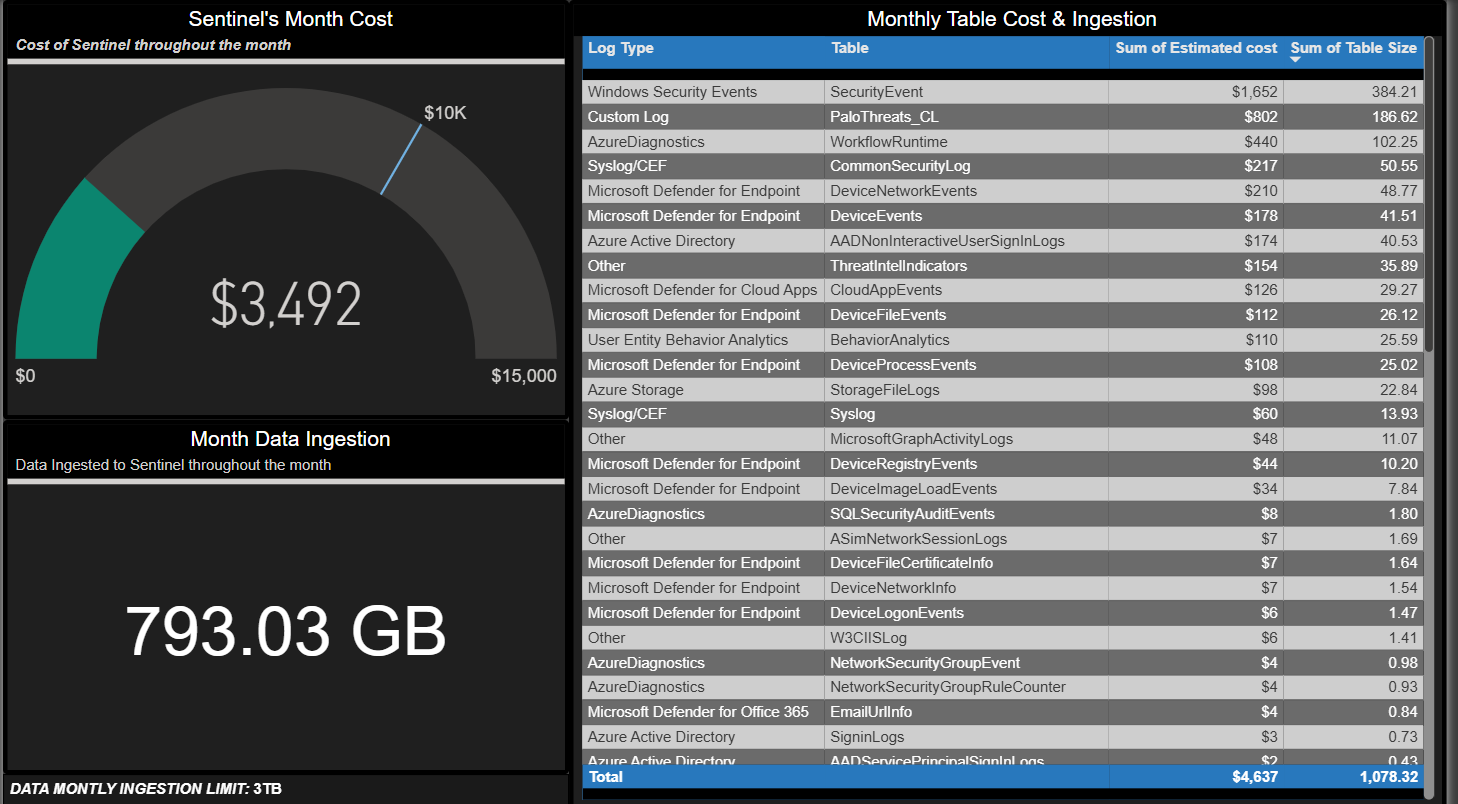Select the Custom Log row label
The image size is (1458, 804).
[x=628, y=117]
